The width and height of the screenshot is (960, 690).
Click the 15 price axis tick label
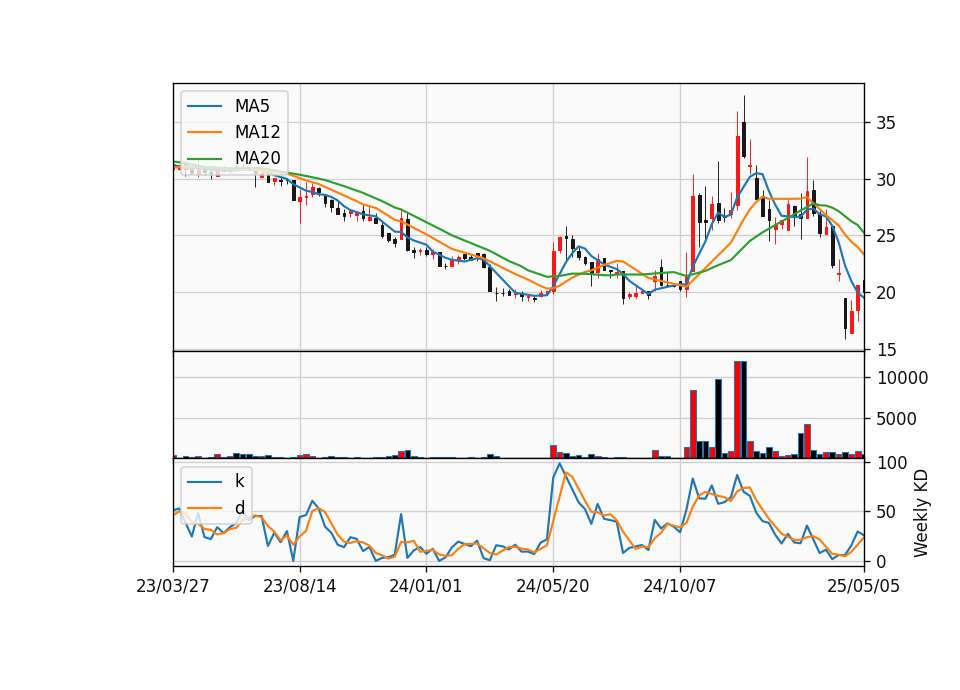click(885, 350)
